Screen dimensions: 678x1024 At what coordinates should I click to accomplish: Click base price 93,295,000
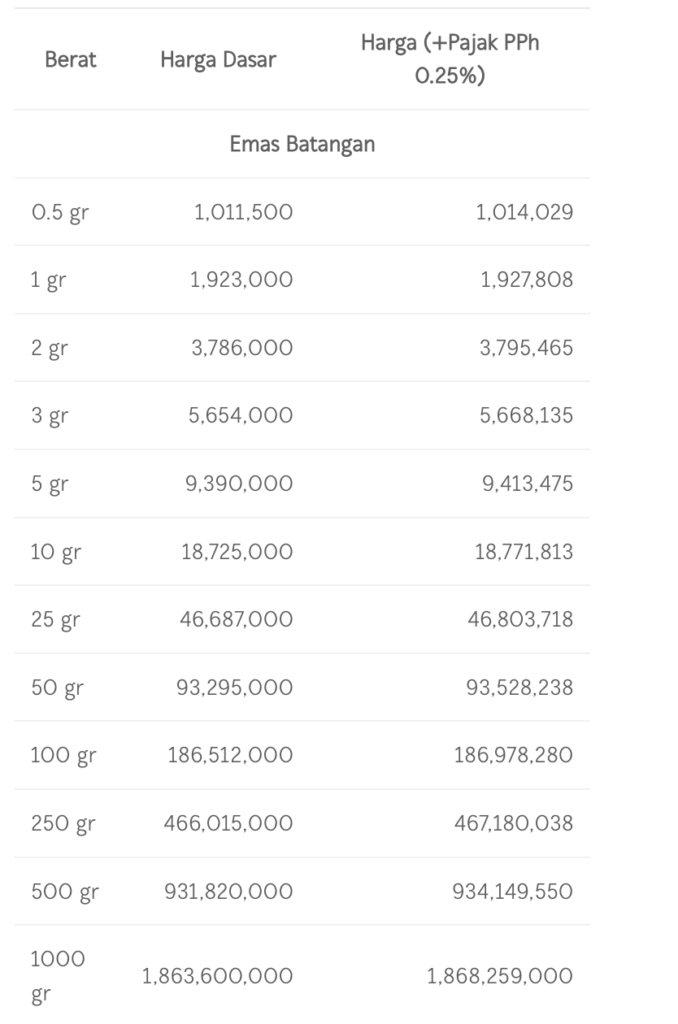click(234, 687)
